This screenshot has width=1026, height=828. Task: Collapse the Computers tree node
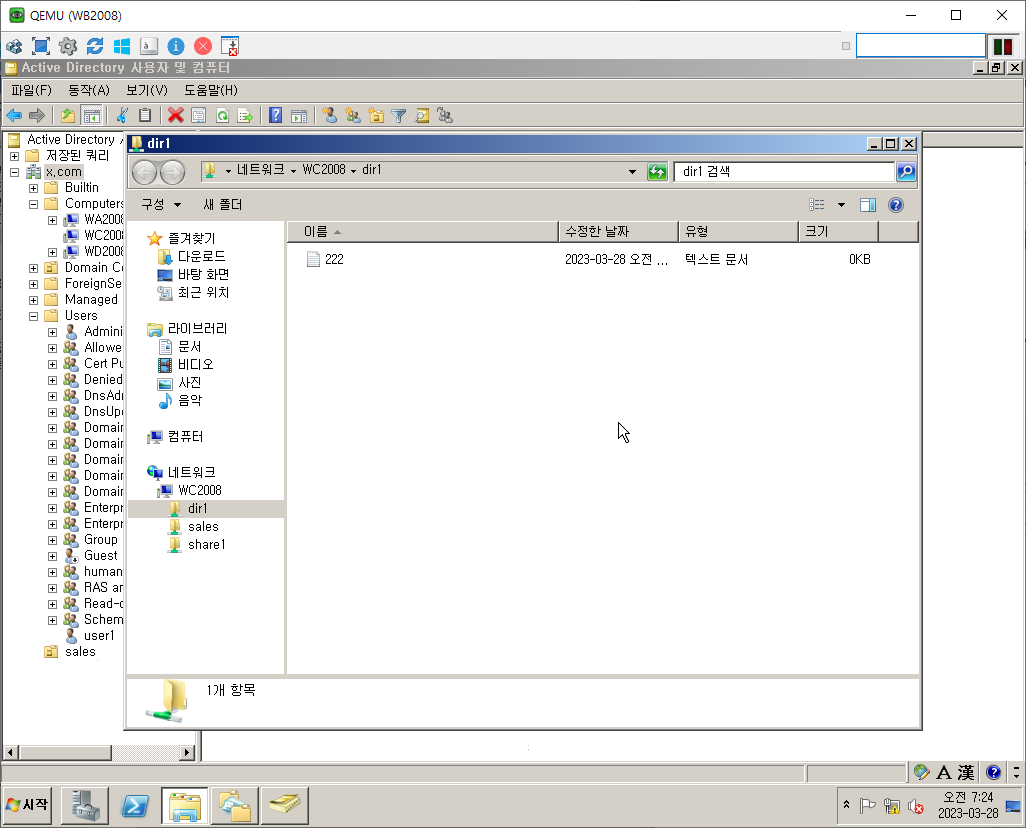click(x=33, y=204)
